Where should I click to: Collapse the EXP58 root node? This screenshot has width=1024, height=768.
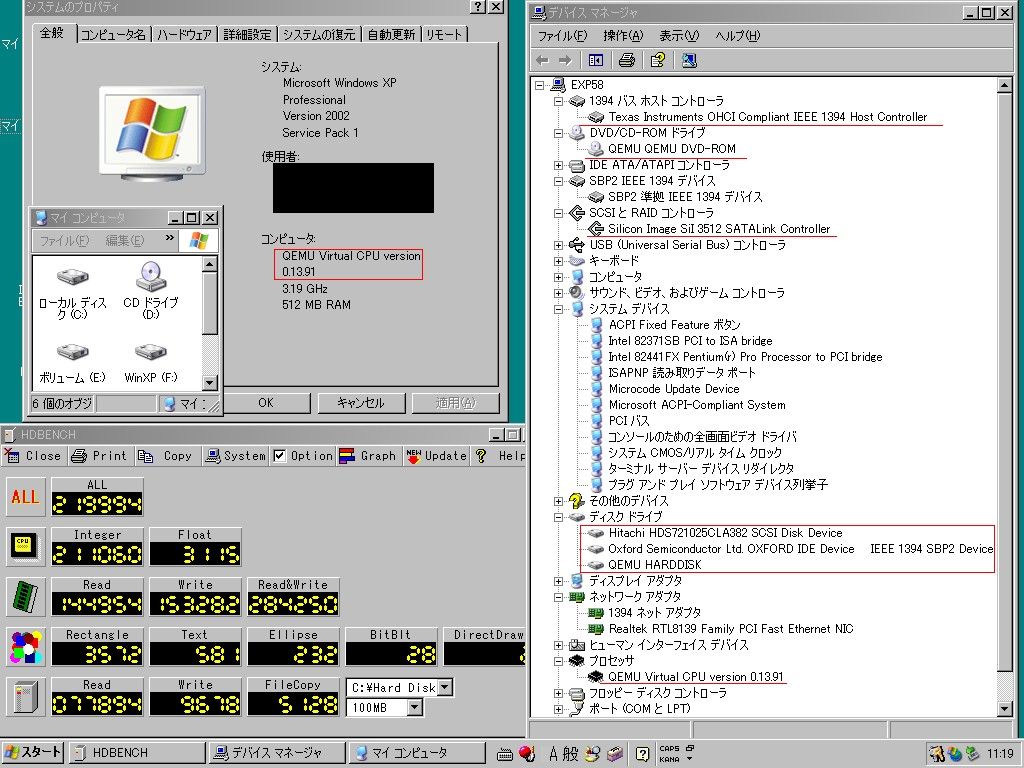(539, 85)
